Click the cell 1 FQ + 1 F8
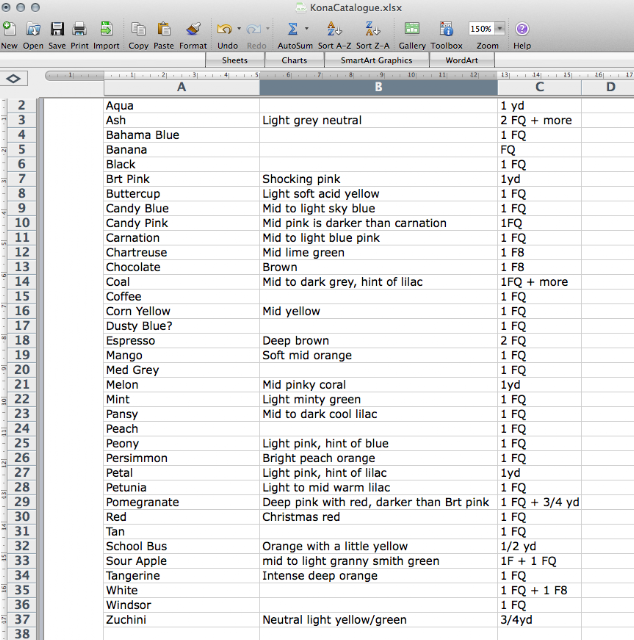 pos(540,591)
